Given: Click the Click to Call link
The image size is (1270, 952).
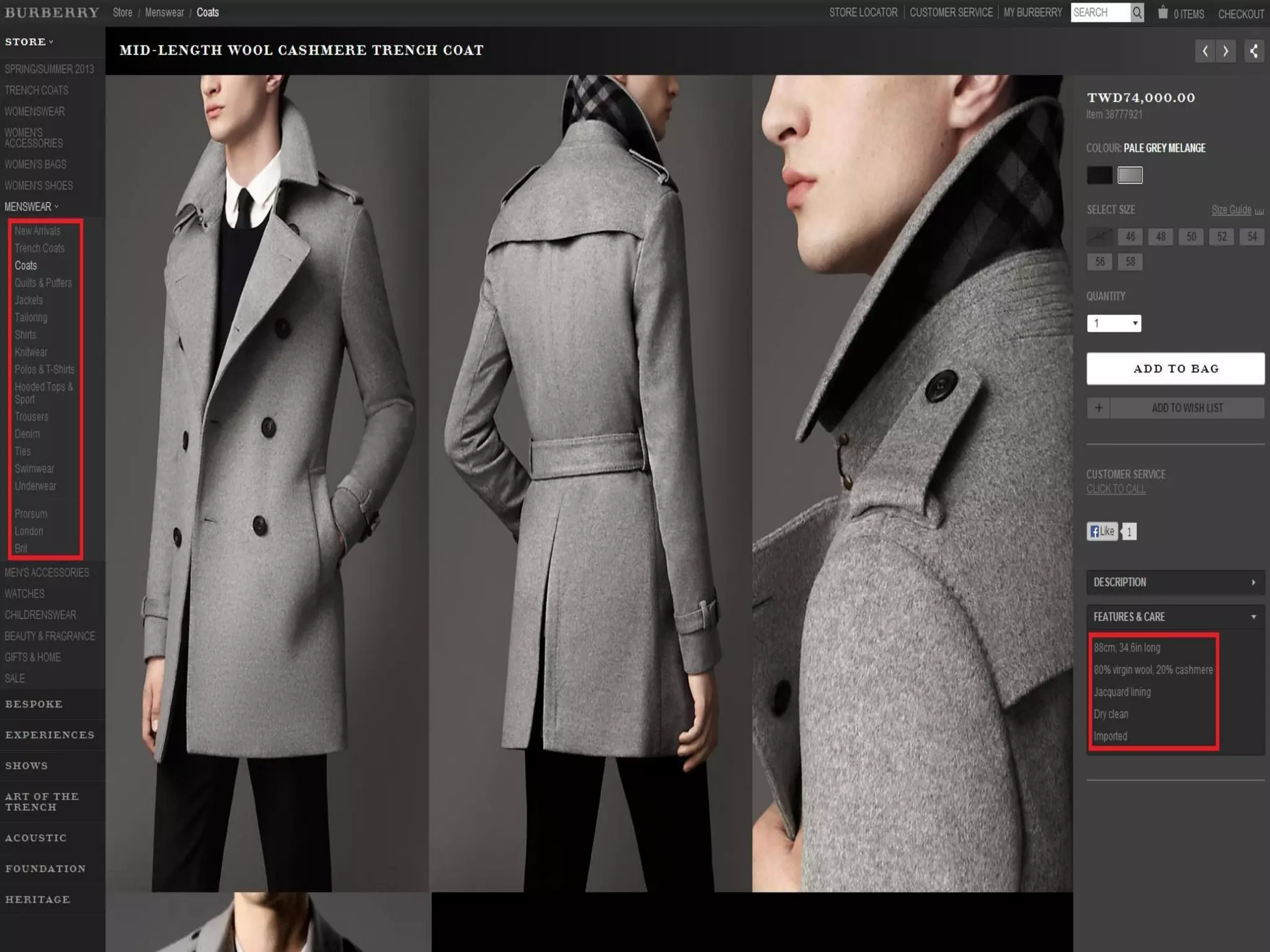Looking at the screenshot, I should 1116,489.
